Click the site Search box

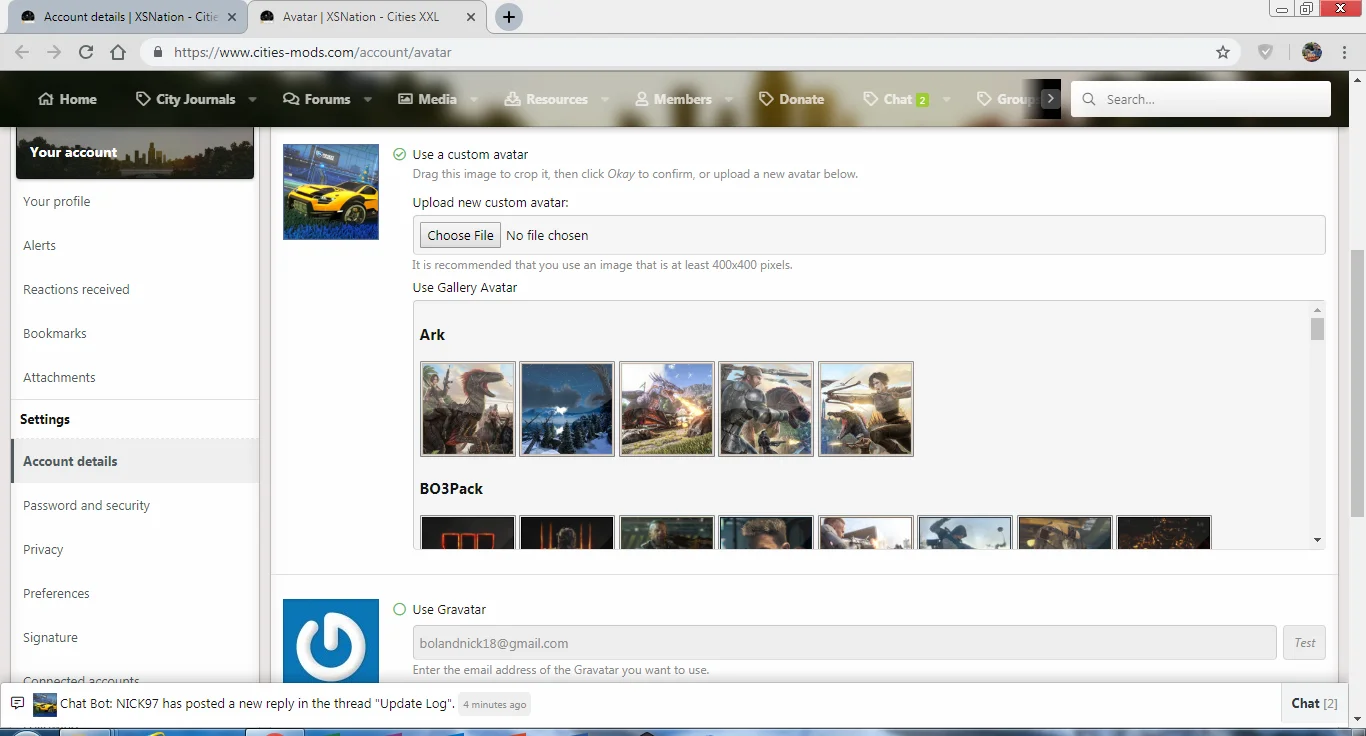[x=1201, y=99]
